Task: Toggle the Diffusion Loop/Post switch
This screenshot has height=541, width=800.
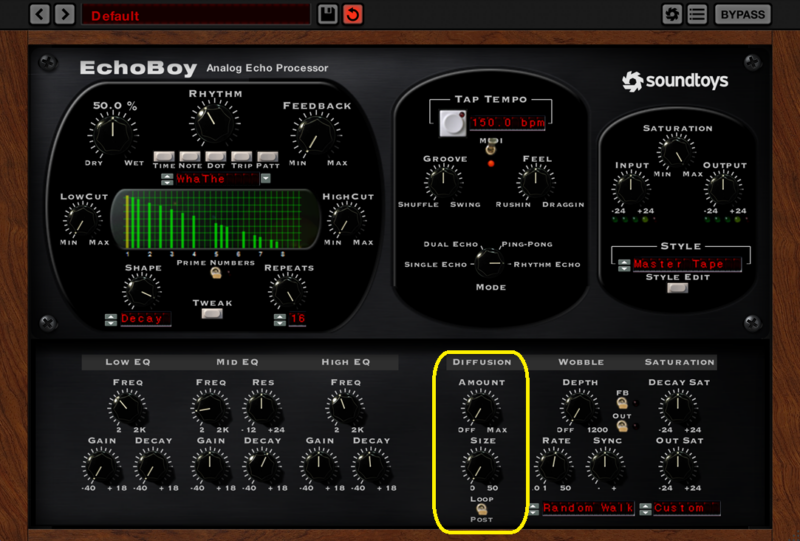Action: pos(481,509)
